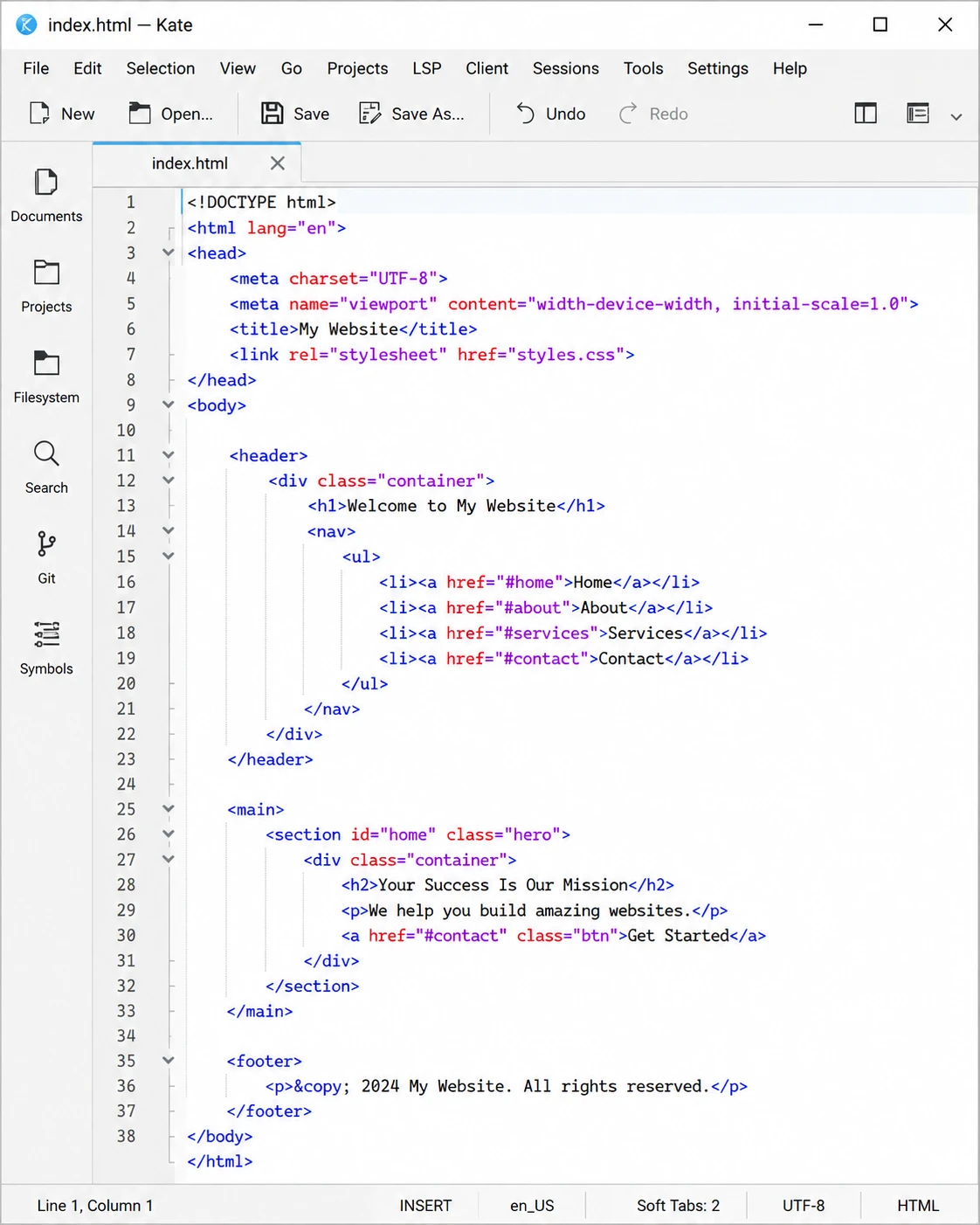Click line number 20 in the gutter
Screen dimensions: 980x1225
pos(127,683)
